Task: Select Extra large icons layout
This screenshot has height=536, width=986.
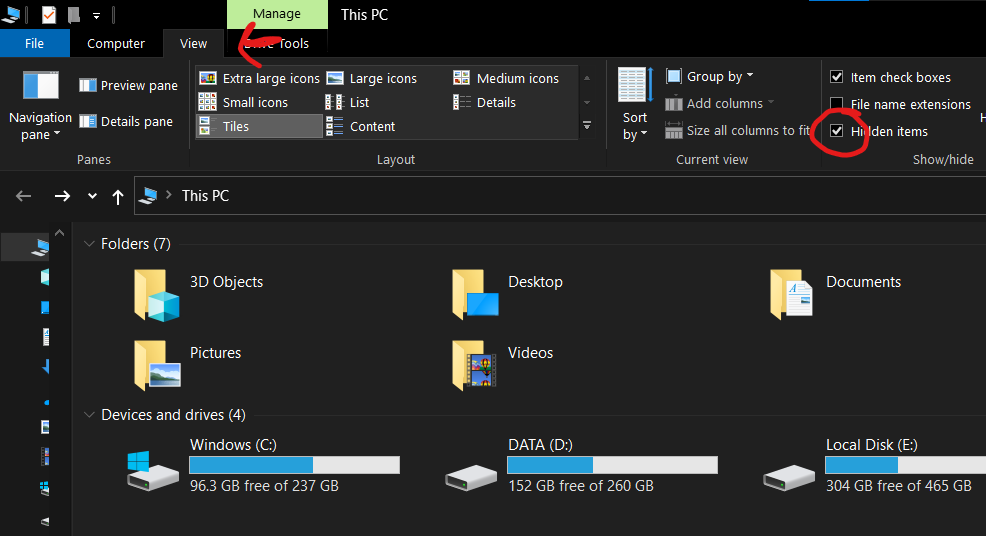Action: point(260,78)
